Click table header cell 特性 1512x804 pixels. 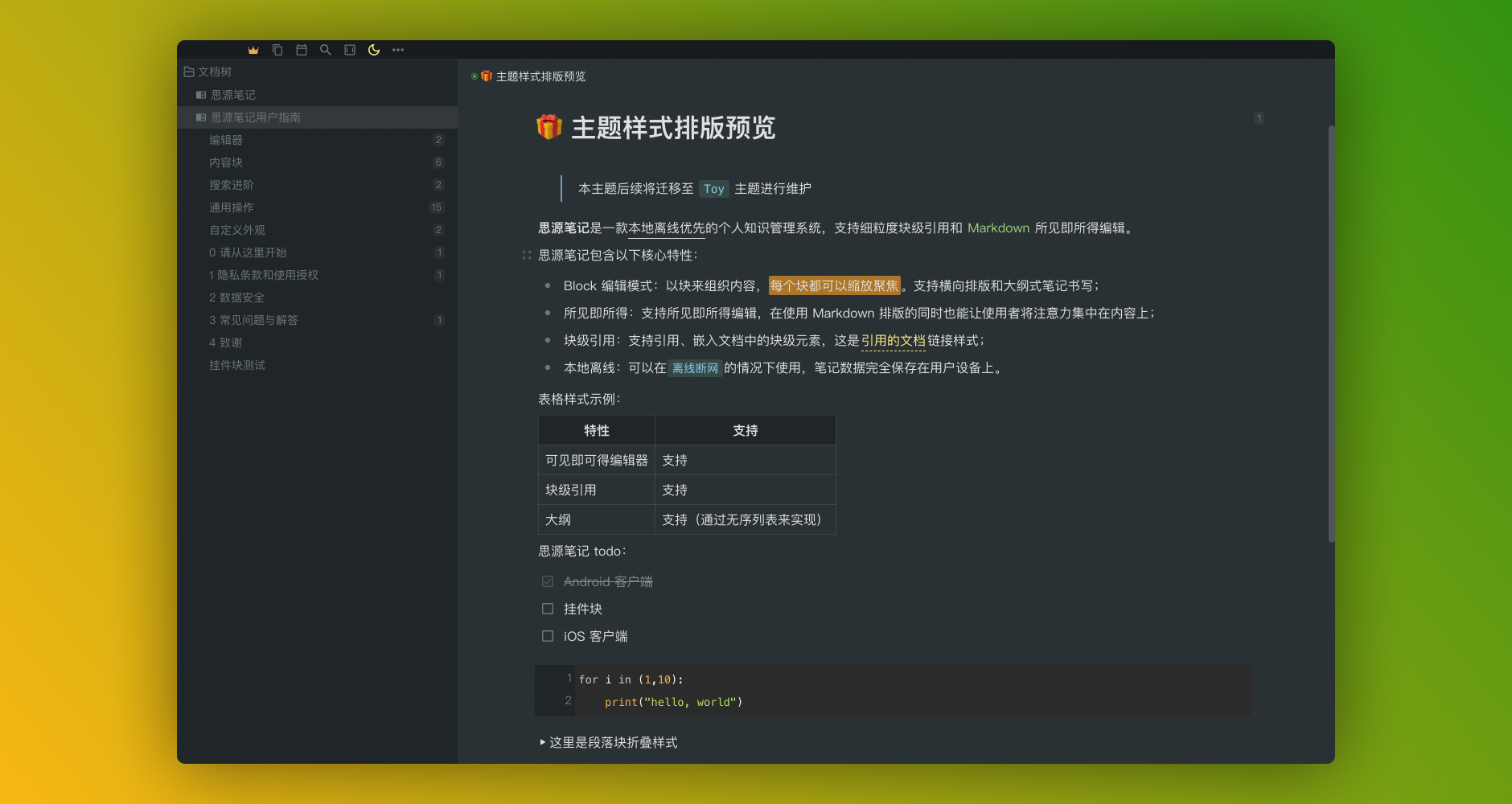point(597,430)
